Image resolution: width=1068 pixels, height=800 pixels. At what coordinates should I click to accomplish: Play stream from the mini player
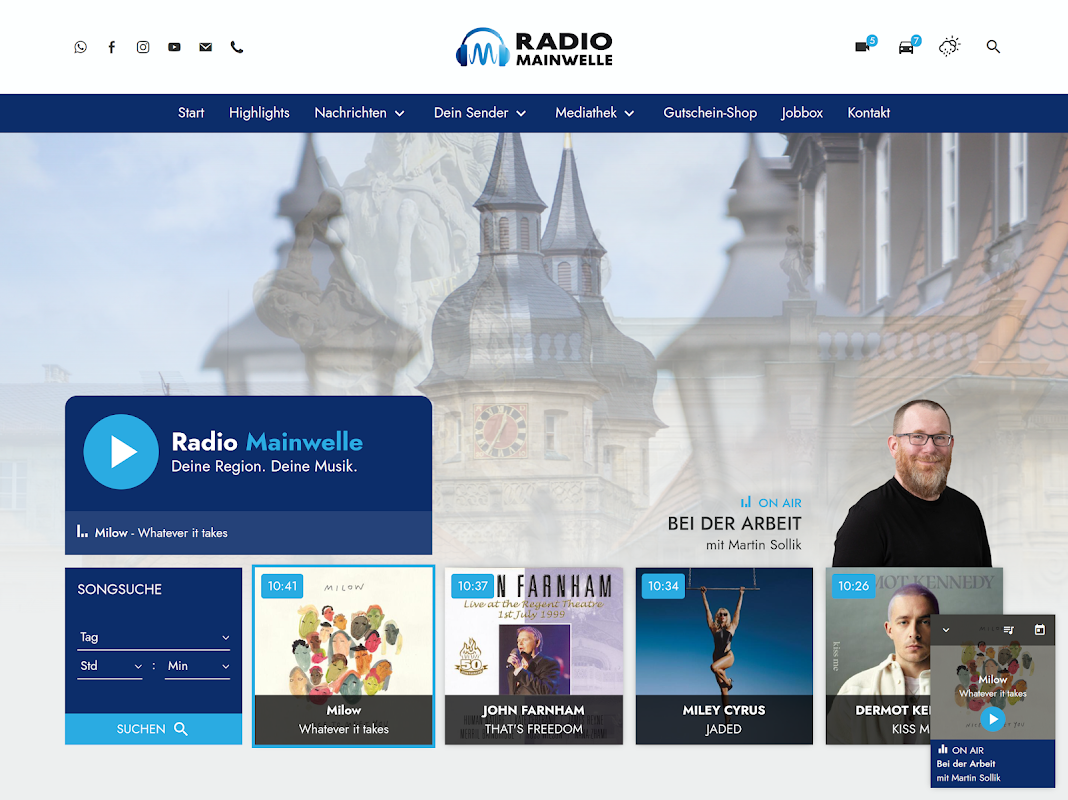pyautogui.click(x=992, y=718)
